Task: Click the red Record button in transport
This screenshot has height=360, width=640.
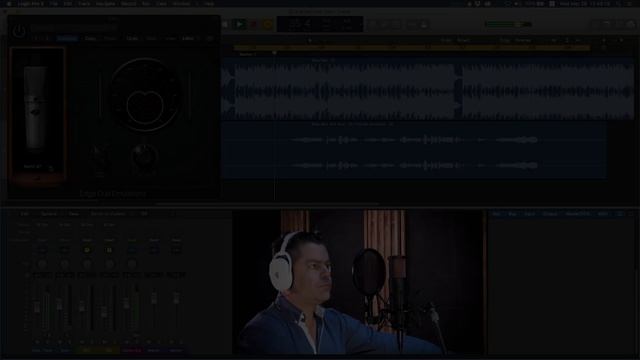Action: pyautogui.click(x=253, y=24)
